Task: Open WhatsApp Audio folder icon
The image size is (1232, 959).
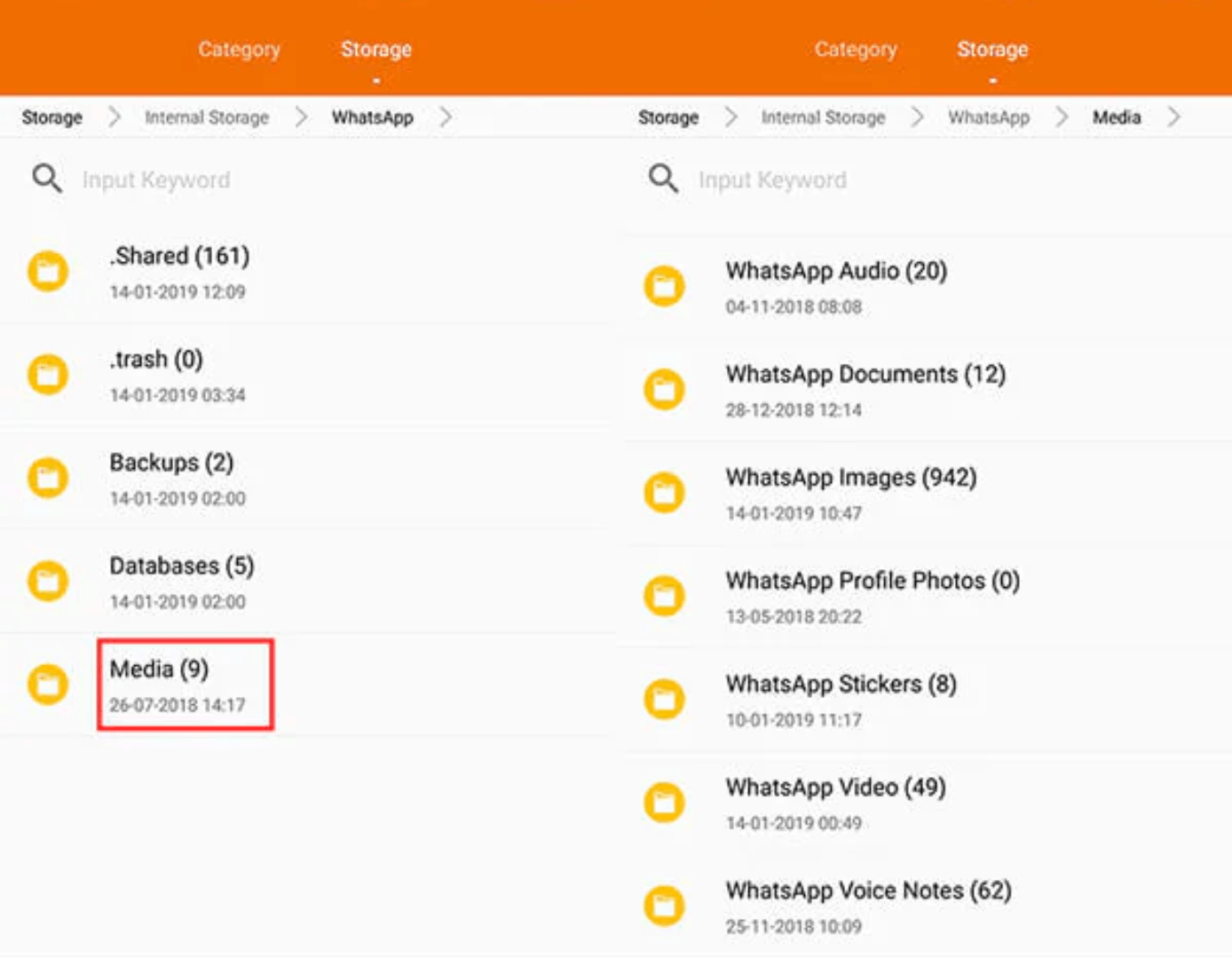Action: (664, 286)
